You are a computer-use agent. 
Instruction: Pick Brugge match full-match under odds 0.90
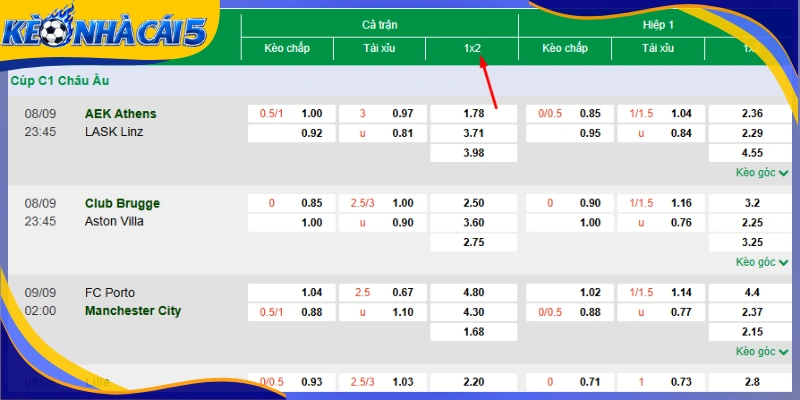point(383,223)
